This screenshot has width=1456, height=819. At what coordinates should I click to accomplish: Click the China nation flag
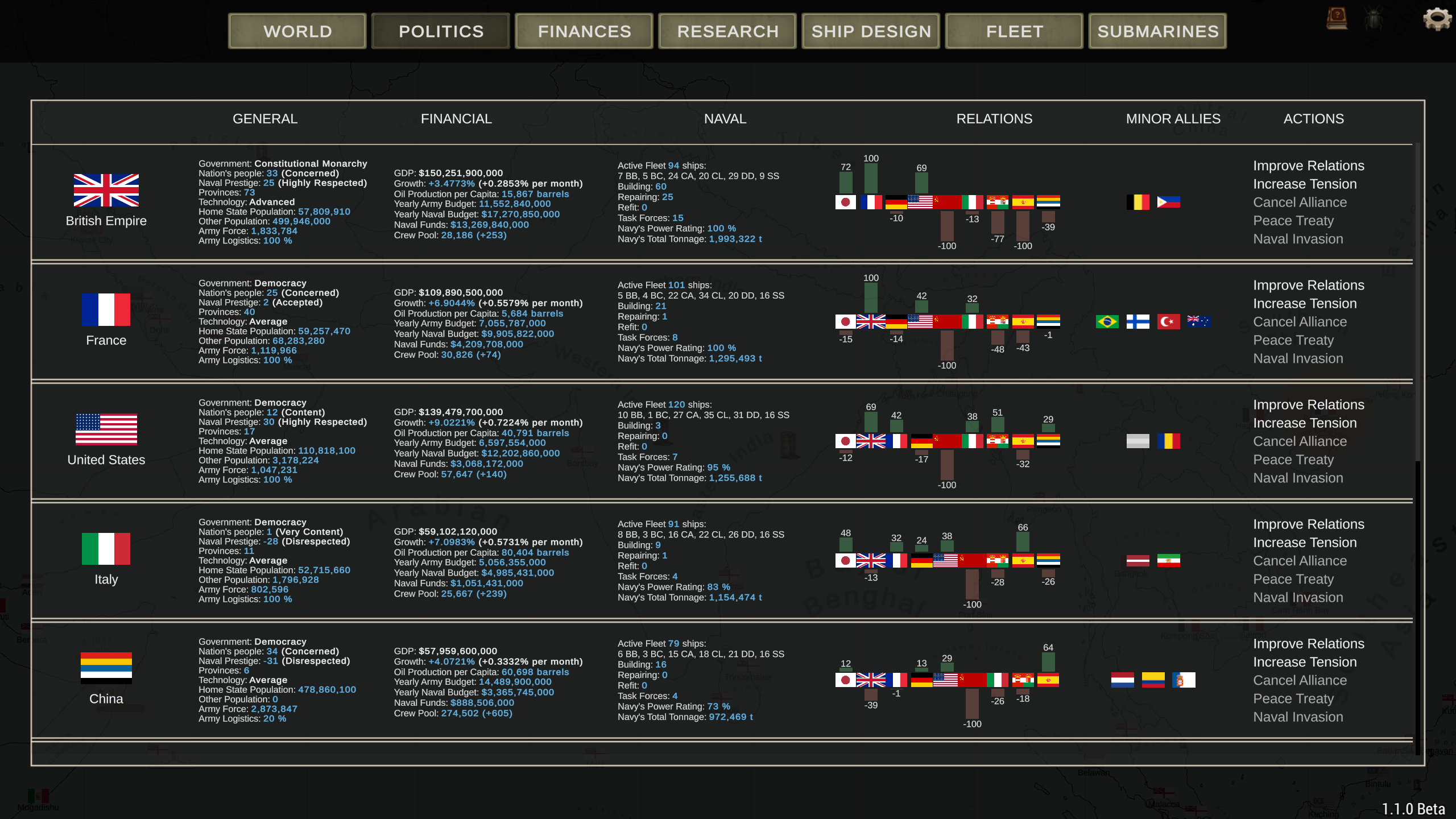[x=106, y=668]
